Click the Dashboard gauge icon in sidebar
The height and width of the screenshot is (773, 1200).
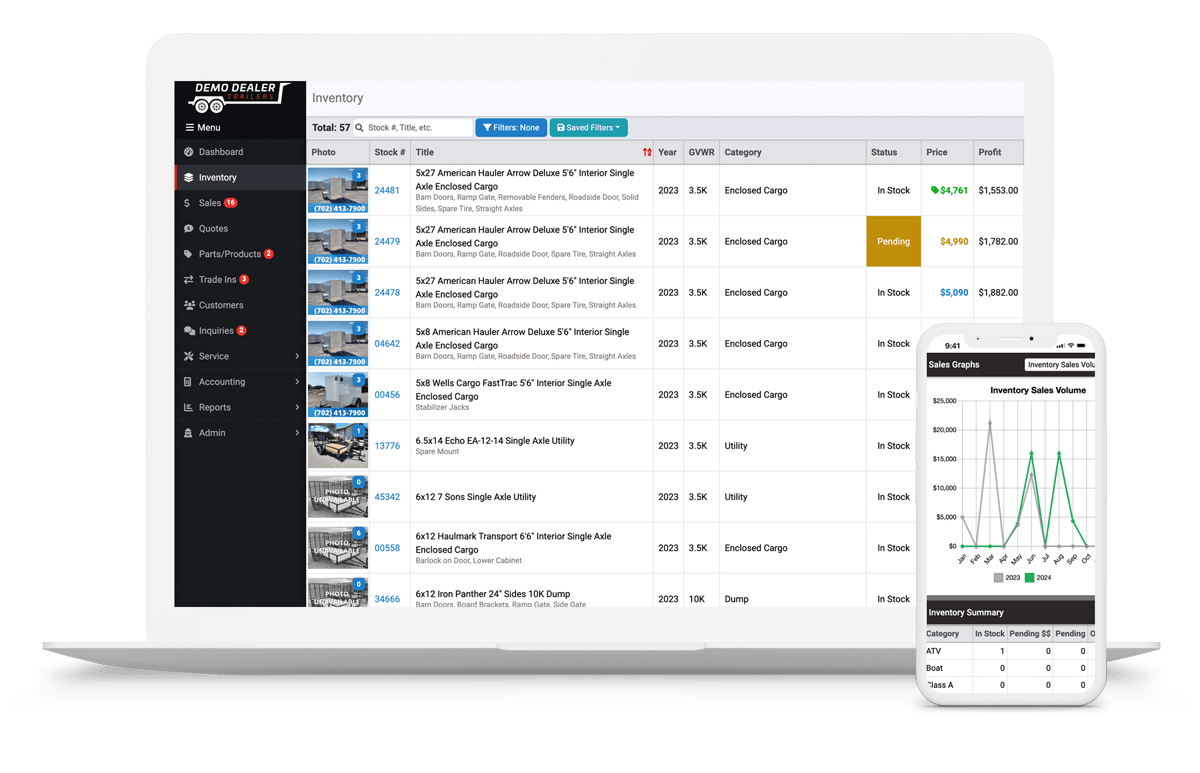click(189, 152)
